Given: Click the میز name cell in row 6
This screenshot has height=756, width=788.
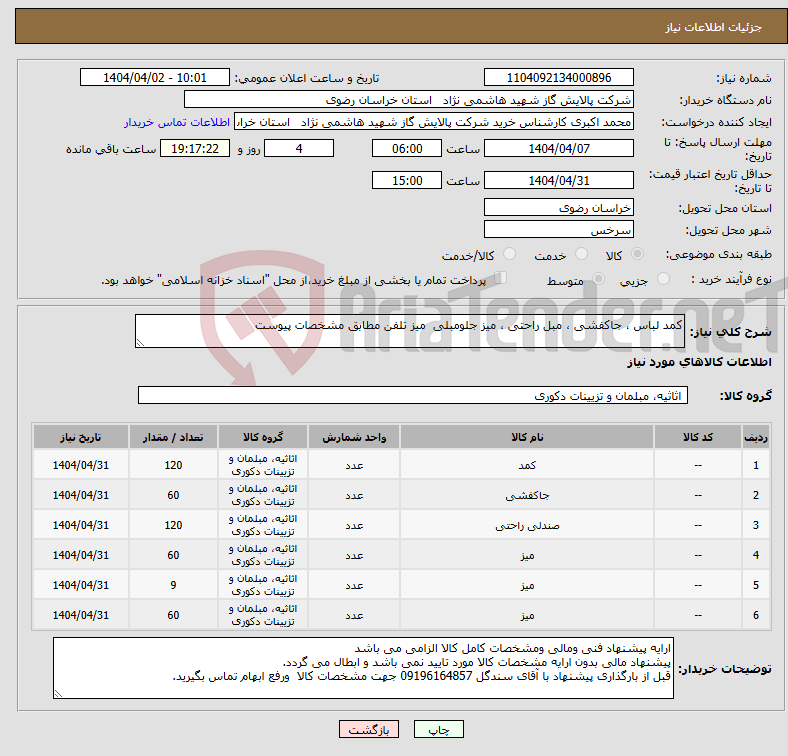Looking at the screenshot, I should click(527, 615).
